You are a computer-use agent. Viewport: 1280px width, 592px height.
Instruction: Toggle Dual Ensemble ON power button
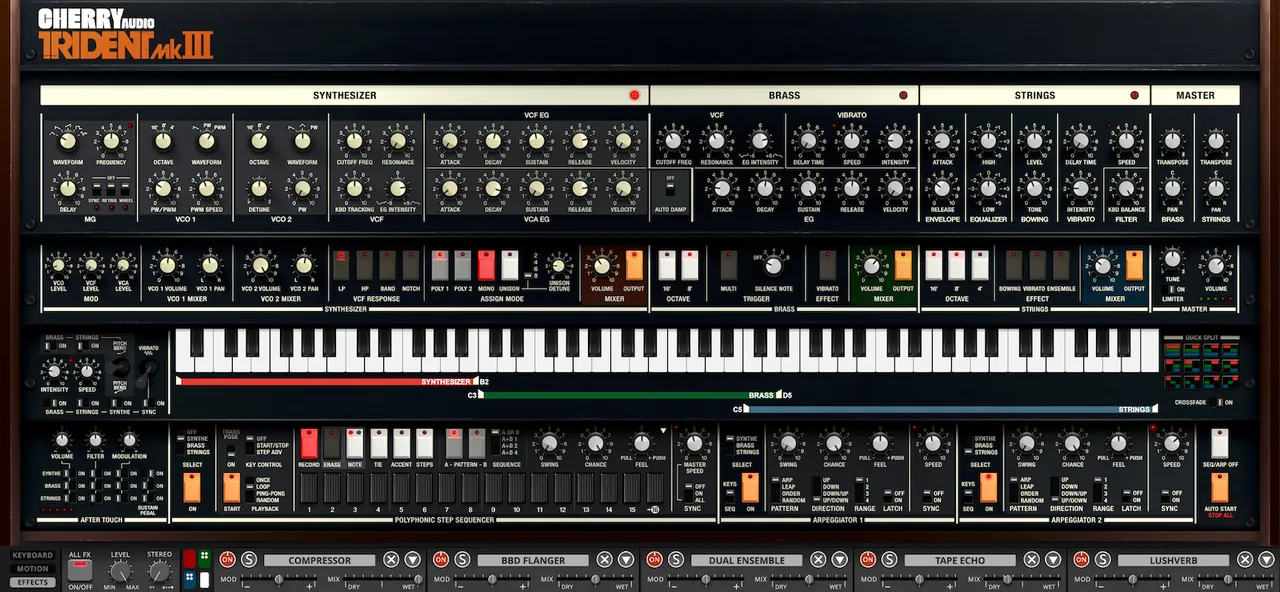click(x=654, y=560)
